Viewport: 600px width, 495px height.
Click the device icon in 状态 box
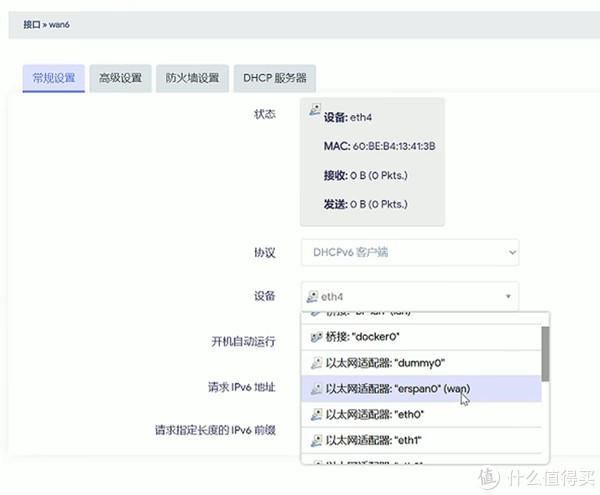point(315,109)
